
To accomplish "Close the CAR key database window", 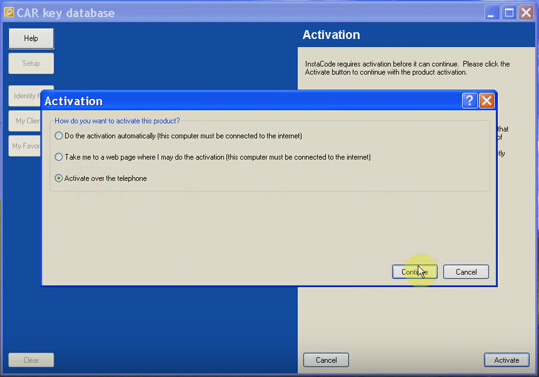I will (526, 13).
